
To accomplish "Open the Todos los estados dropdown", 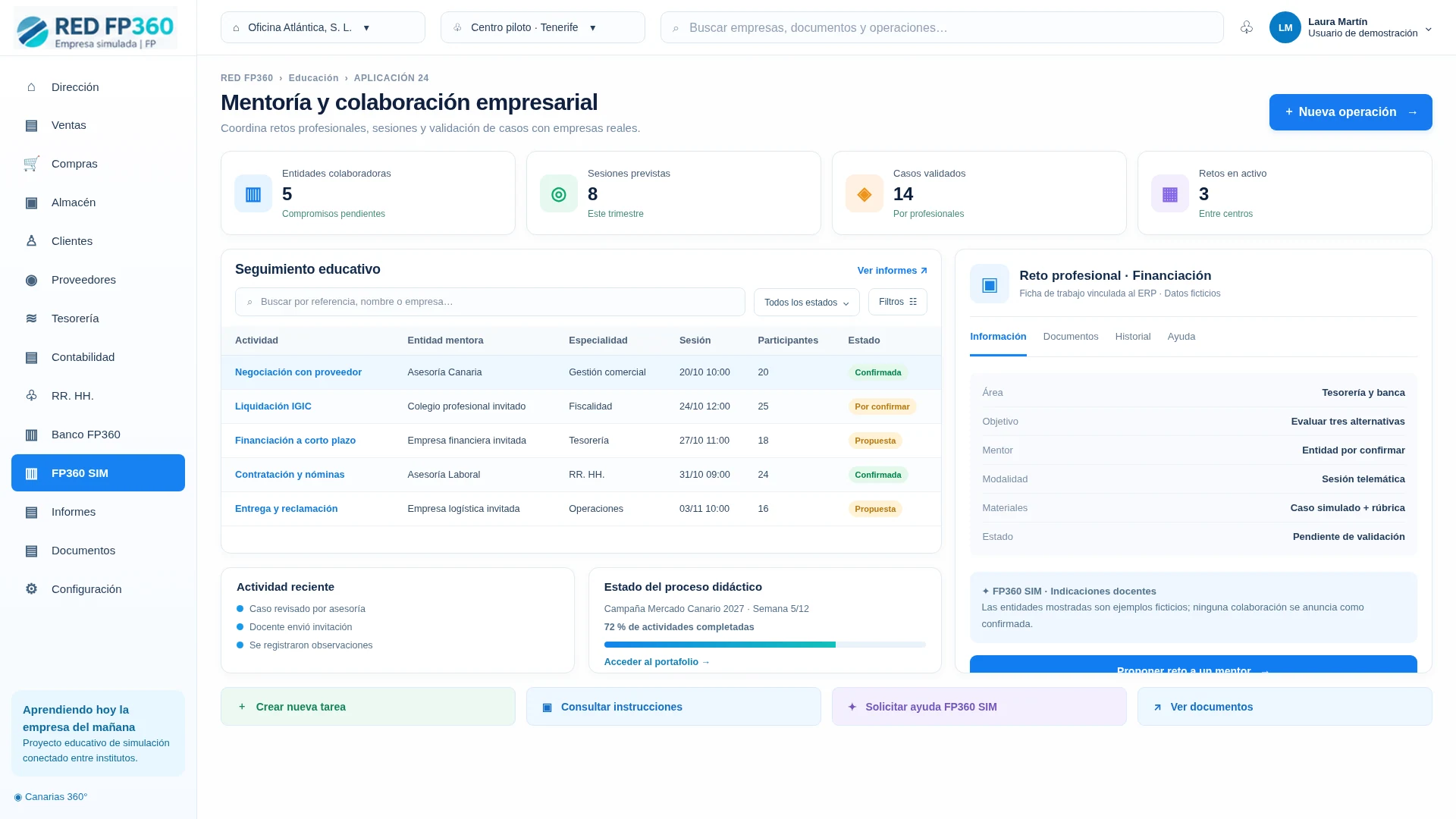I will coord(807,302).
